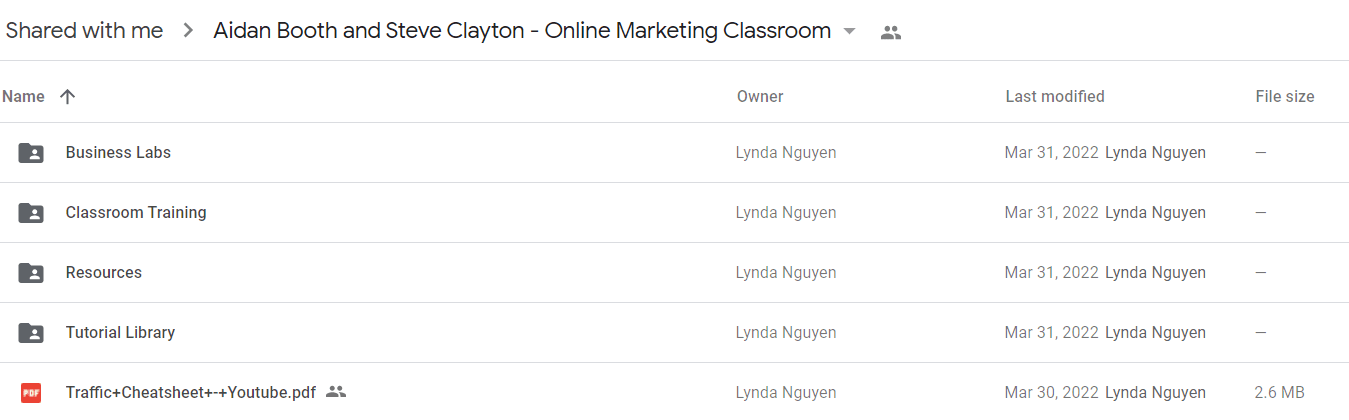1349x420 pixels.
Task: Click the Mar 30, 2022 modified date
Action: tap(1051, 393)
